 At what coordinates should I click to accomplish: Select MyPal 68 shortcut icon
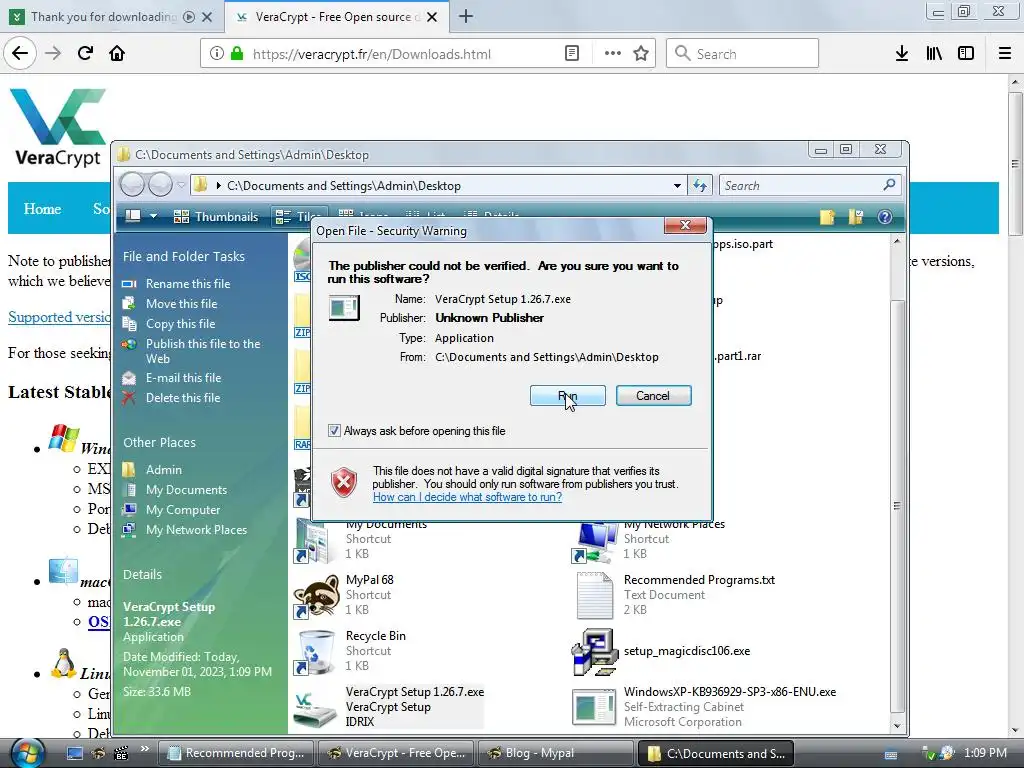317,596
